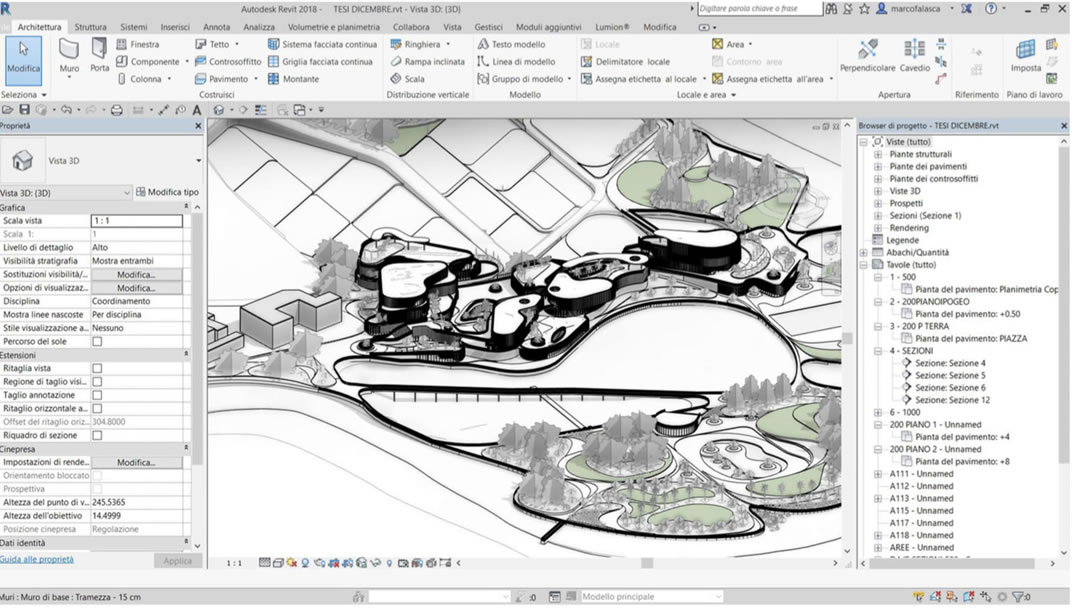Enable the Percorso del sole checkbox
1074x608 pixels.
pos(97,341)
